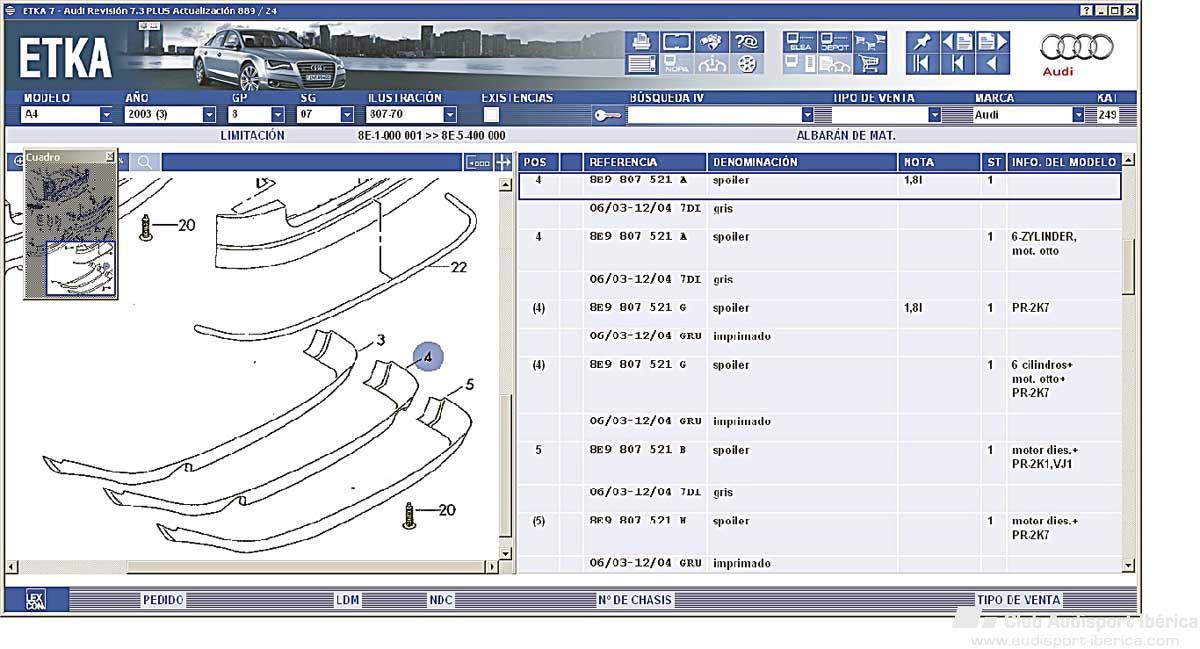This screenshot has height=649, width=1200.
Task: Click the car with document icon below DEPOT
Action: pos(834,65)
